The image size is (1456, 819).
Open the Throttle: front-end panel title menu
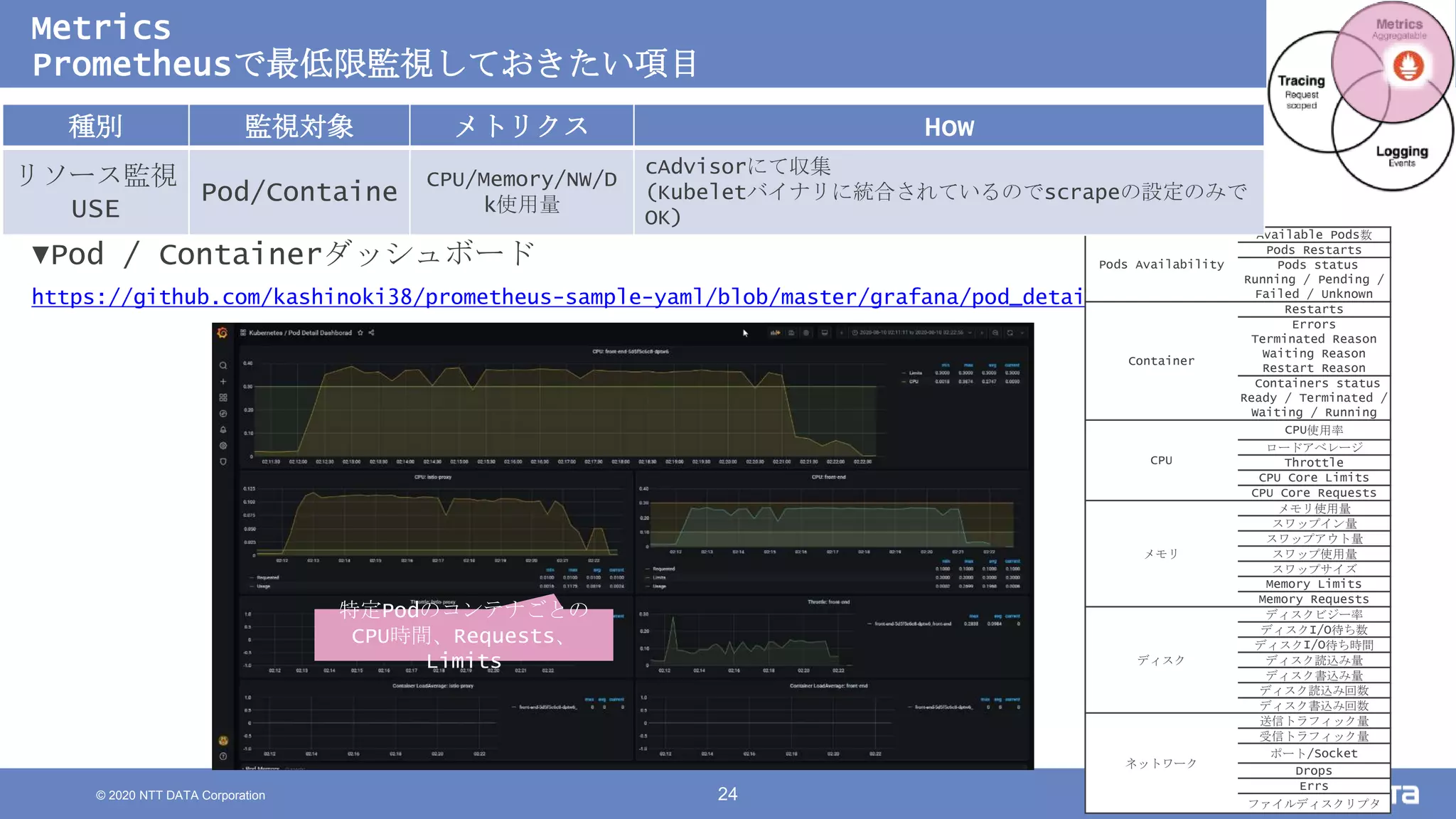(x=828, y=602)
